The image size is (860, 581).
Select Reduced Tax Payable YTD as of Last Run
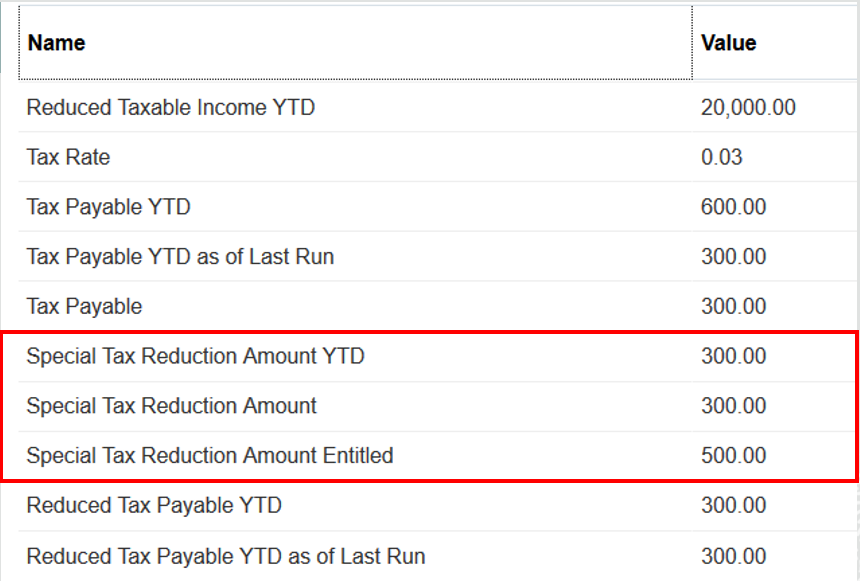[x=226, y=556]
